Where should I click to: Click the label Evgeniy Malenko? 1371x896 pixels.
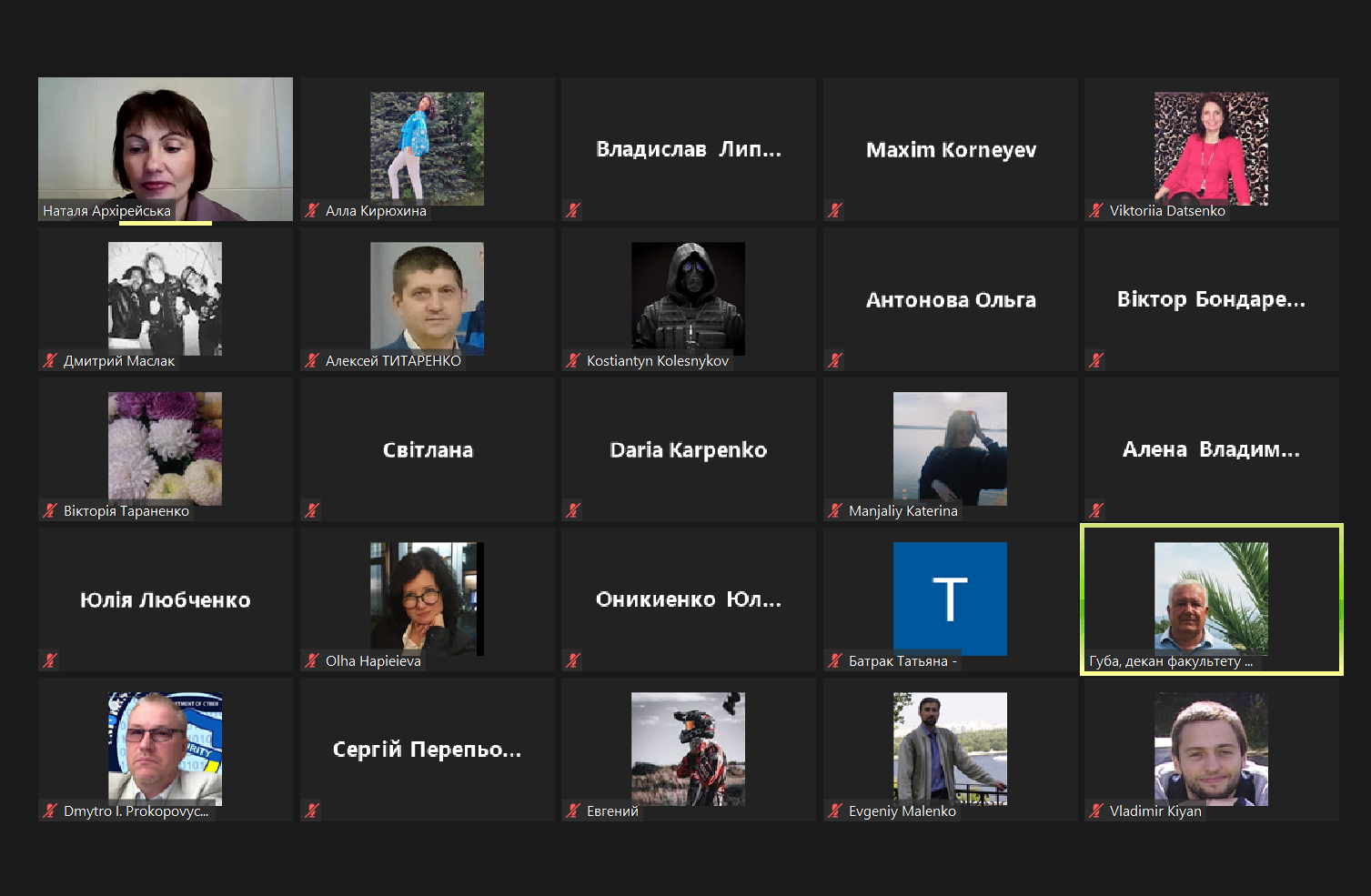[x=902, y=811]
